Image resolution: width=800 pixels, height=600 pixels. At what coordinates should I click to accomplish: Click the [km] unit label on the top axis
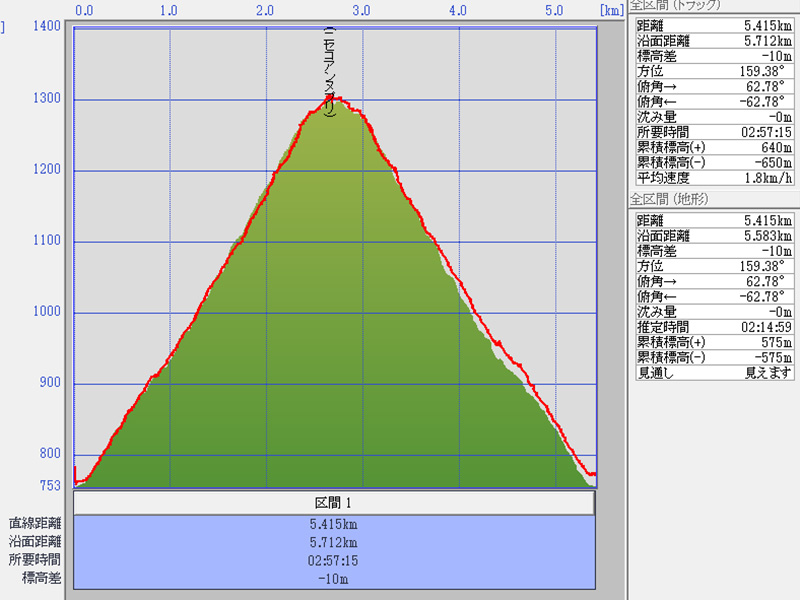coord(611,11)
